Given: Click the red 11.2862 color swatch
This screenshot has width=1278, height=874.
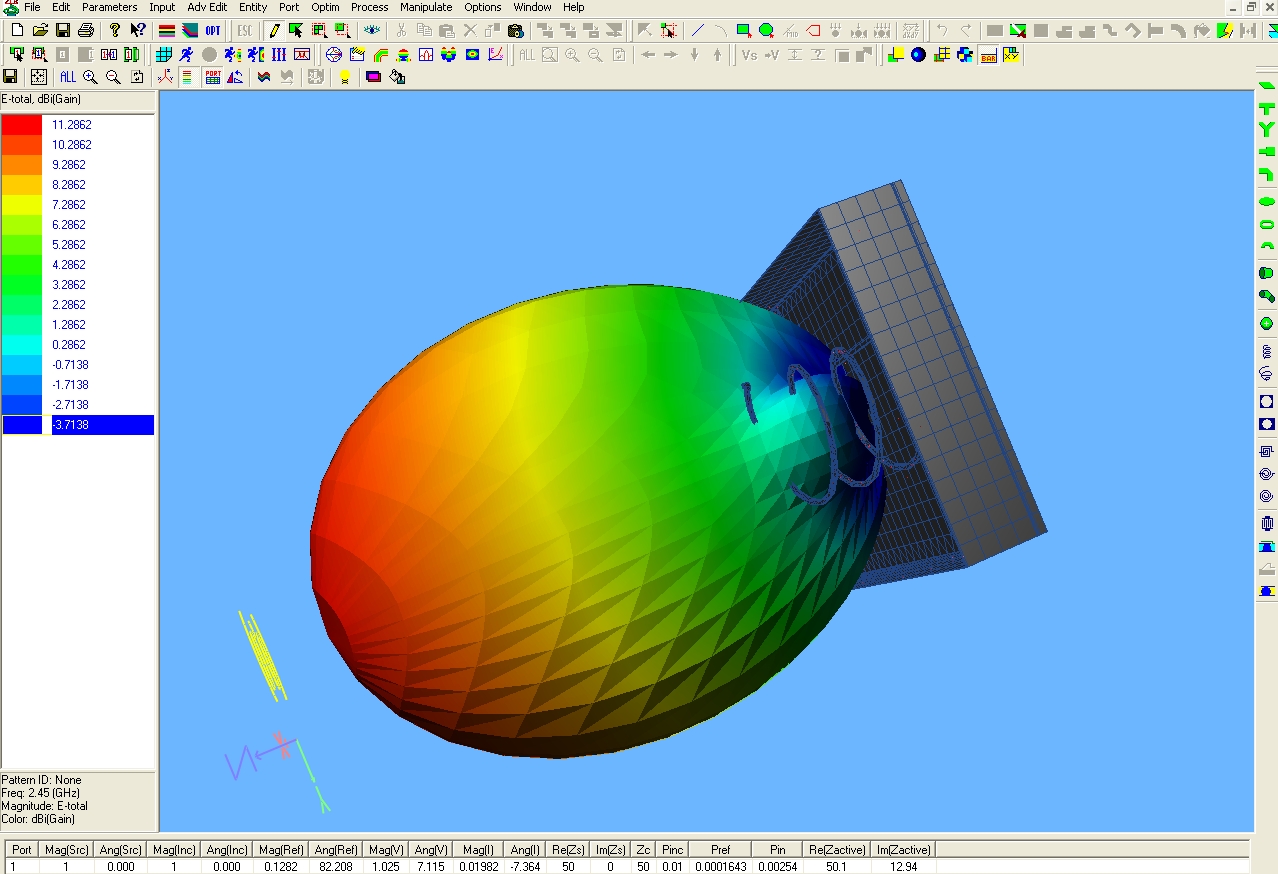Looking at the screenshot, I should click(x=22, y=125).
